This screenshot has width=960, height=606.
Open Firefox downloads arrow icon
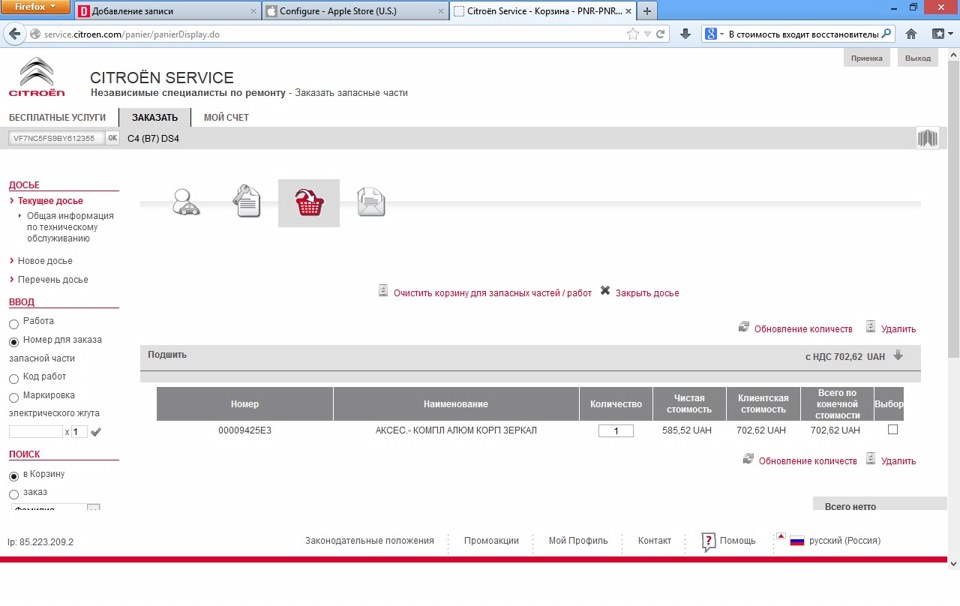click(686, 34)
